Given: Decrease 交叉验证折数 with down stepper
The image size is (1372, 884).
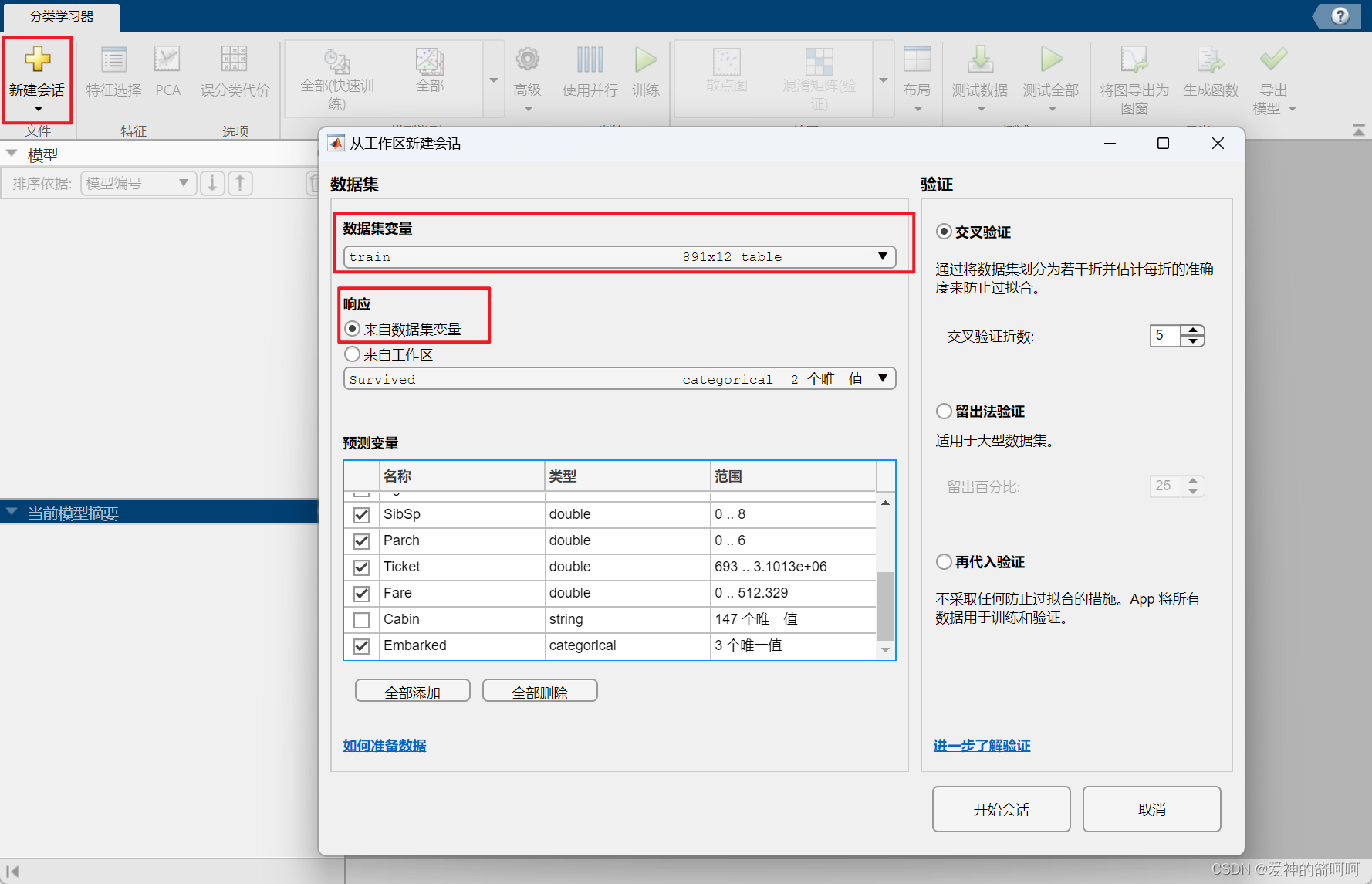Looking at the screenshot, I should (1193, 341).
